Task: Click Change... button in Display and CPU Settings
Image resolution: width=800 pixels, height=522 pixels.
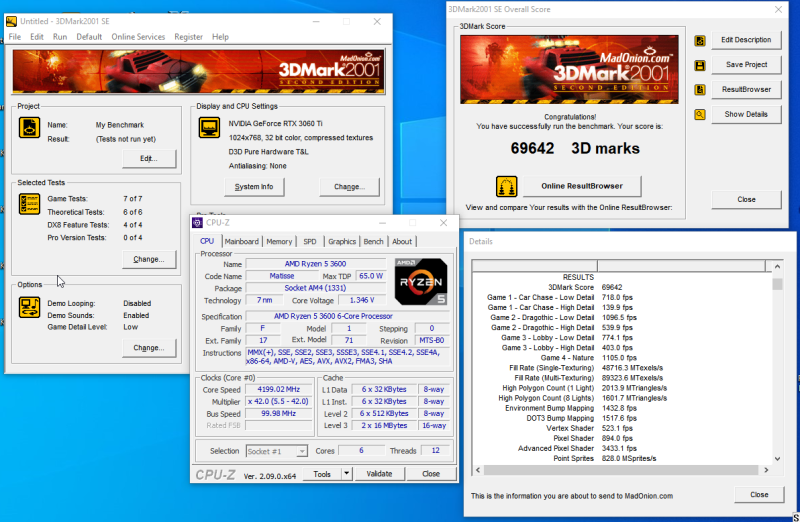Action: pos(349,187)
